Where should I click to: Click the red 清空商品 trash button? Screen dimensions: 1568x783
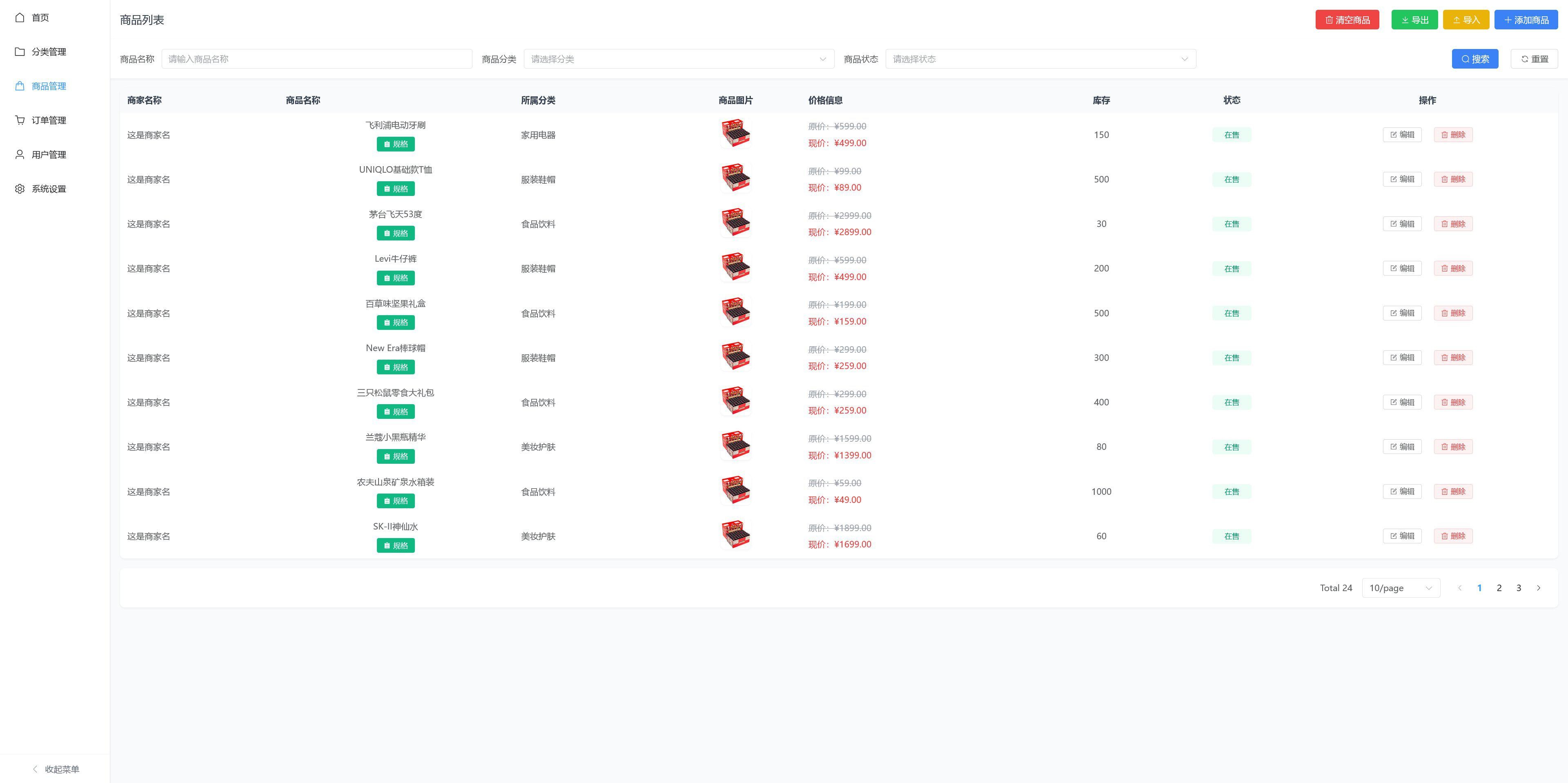[x=1346, y=20]
